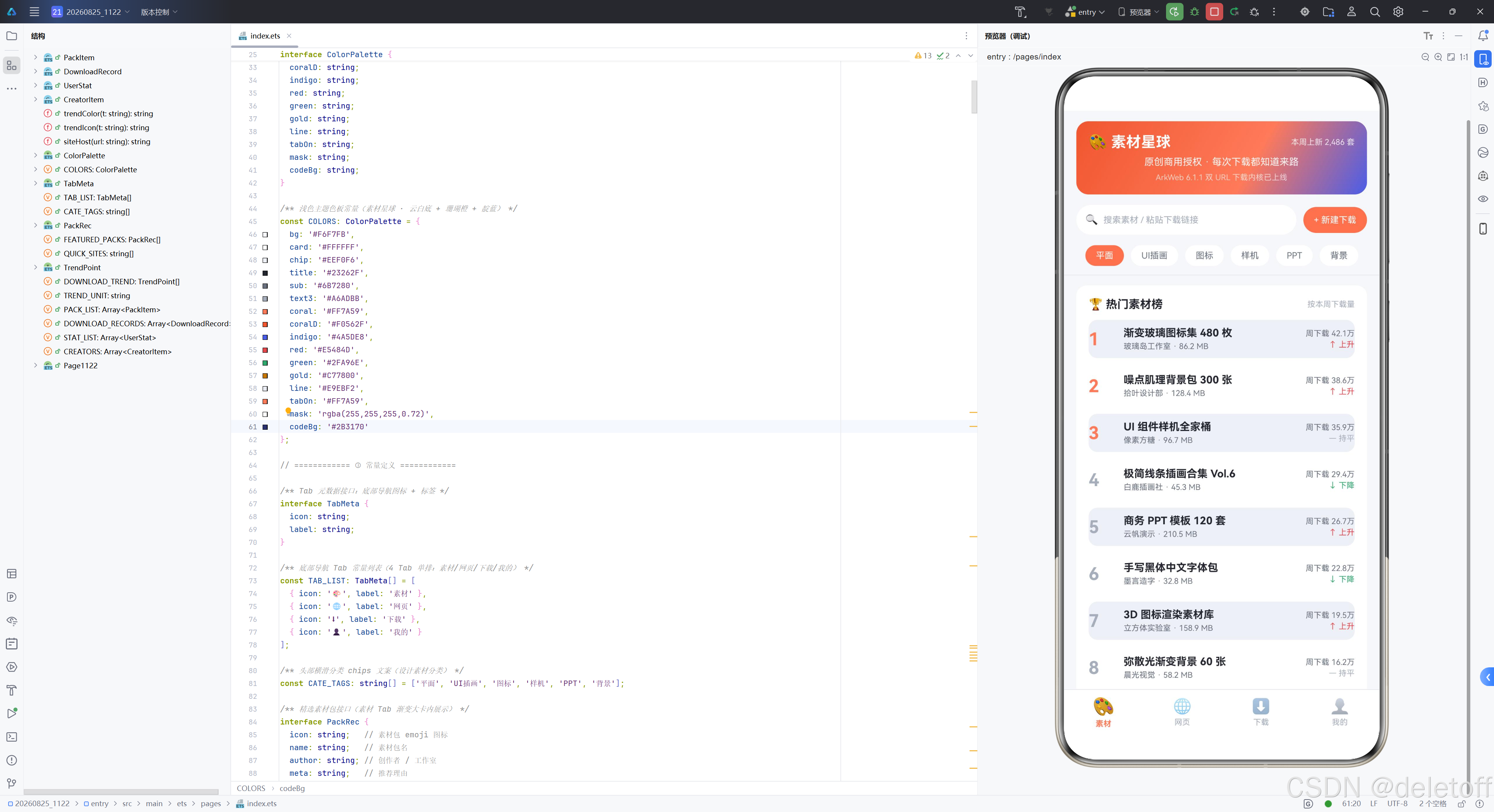This screenshot has width=1494, height=812.
Task: Open the 版本控制 dropdown
Action: pos(159,12)
